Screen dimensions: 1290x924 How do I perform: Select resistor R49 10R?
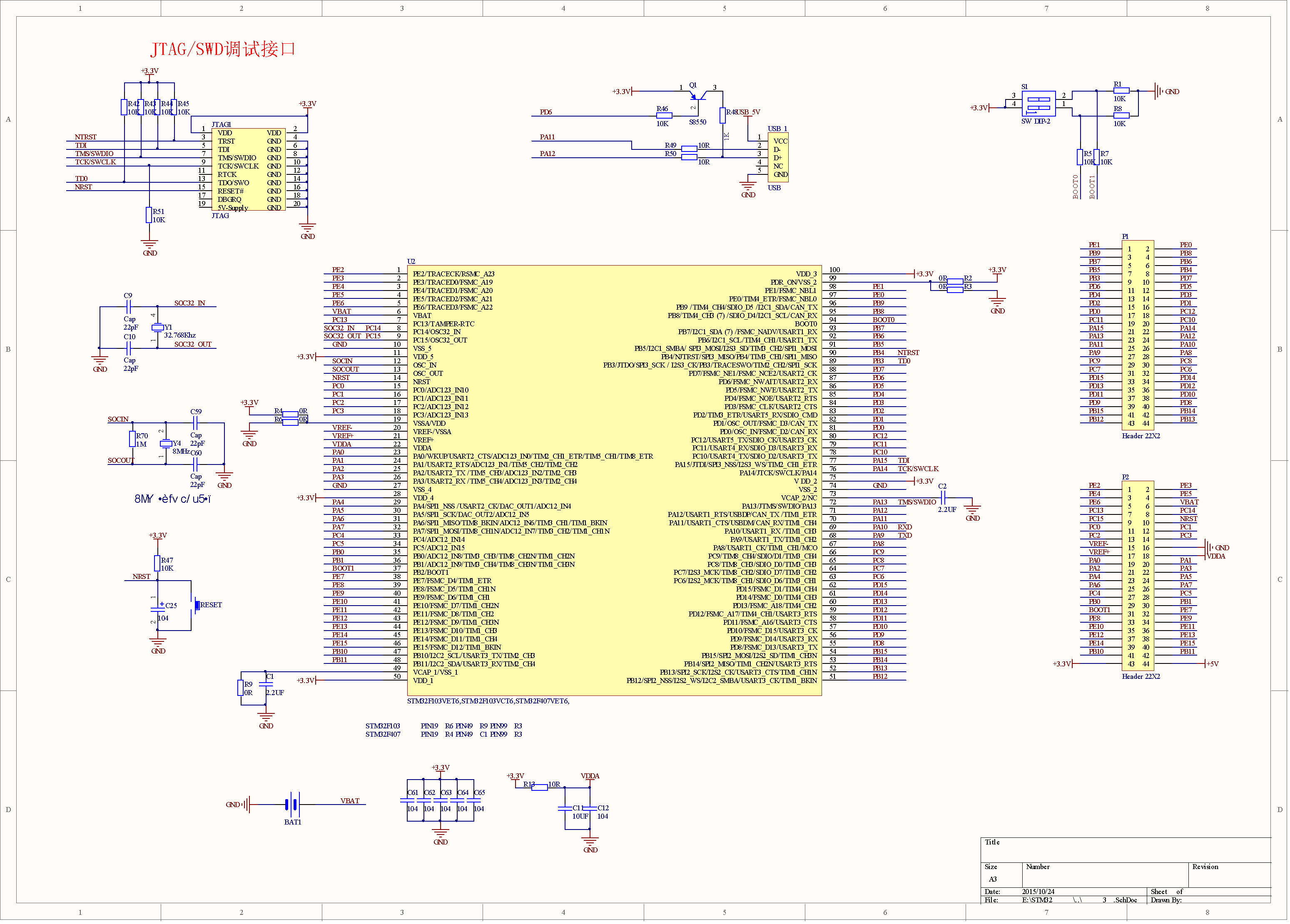[x=690, y=149]
